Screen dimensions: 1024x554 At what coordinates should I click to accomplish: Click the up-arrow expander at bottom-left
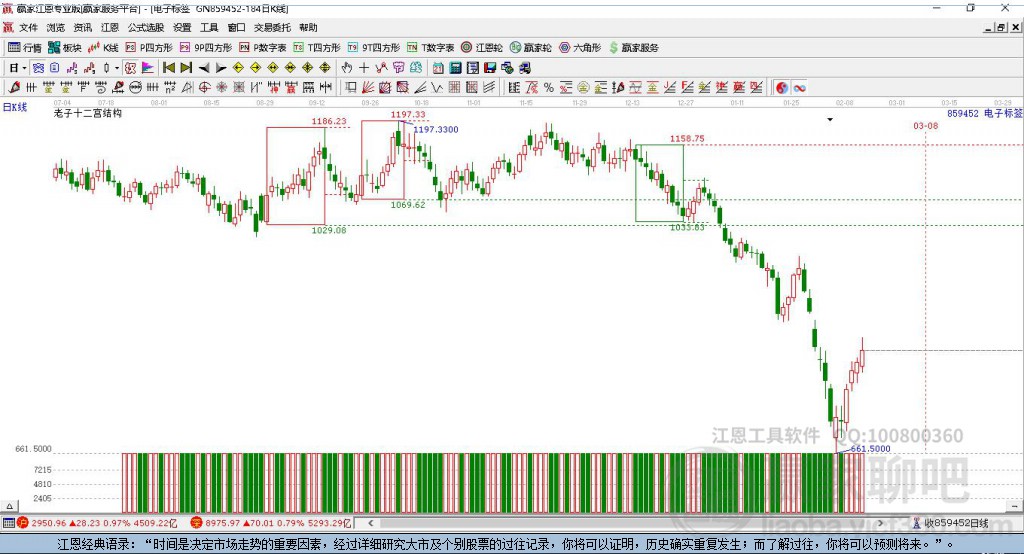click(9, 506)
